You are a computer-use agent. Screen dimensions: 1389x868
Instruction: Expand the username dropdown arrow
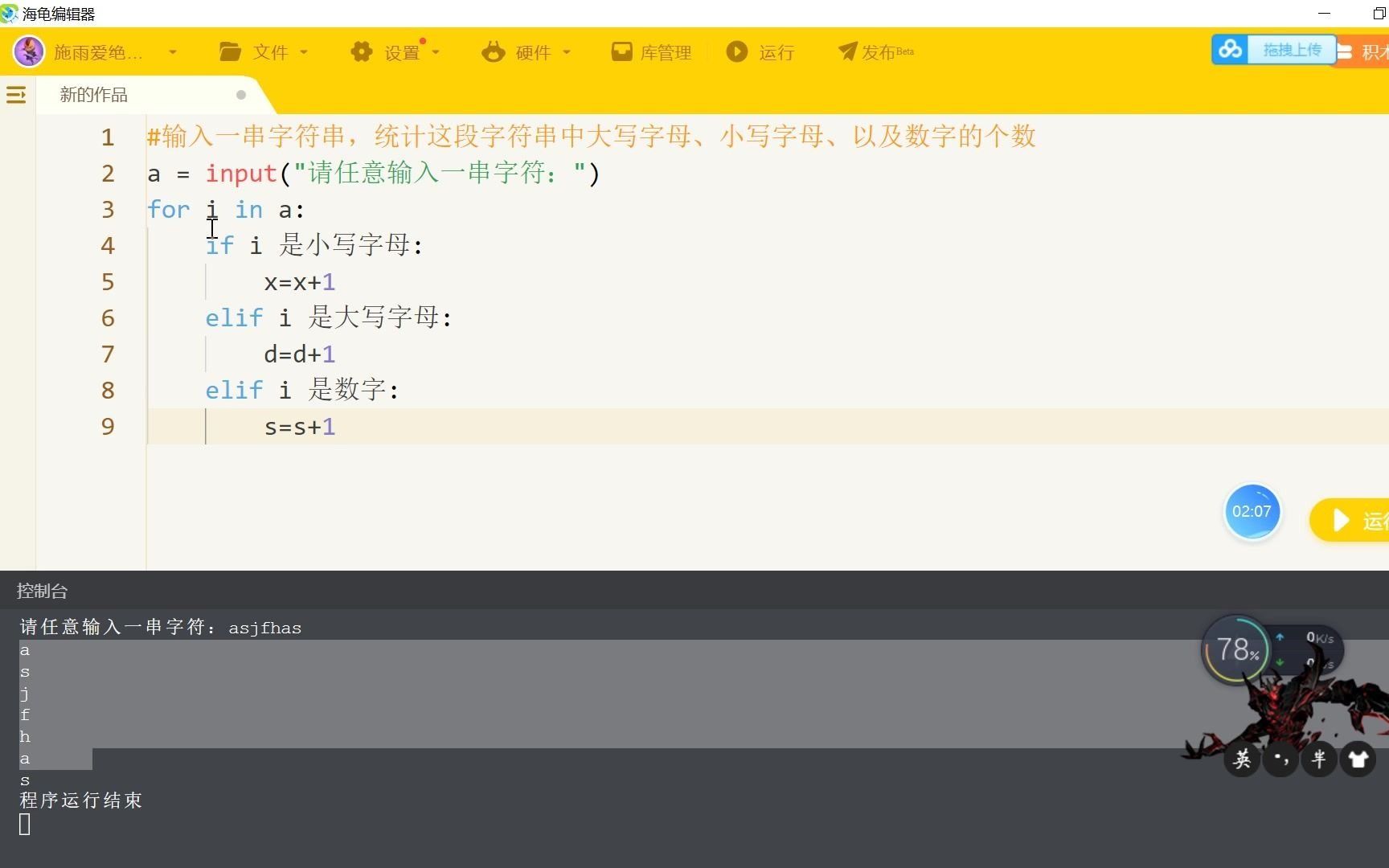[x=173, y=52]
